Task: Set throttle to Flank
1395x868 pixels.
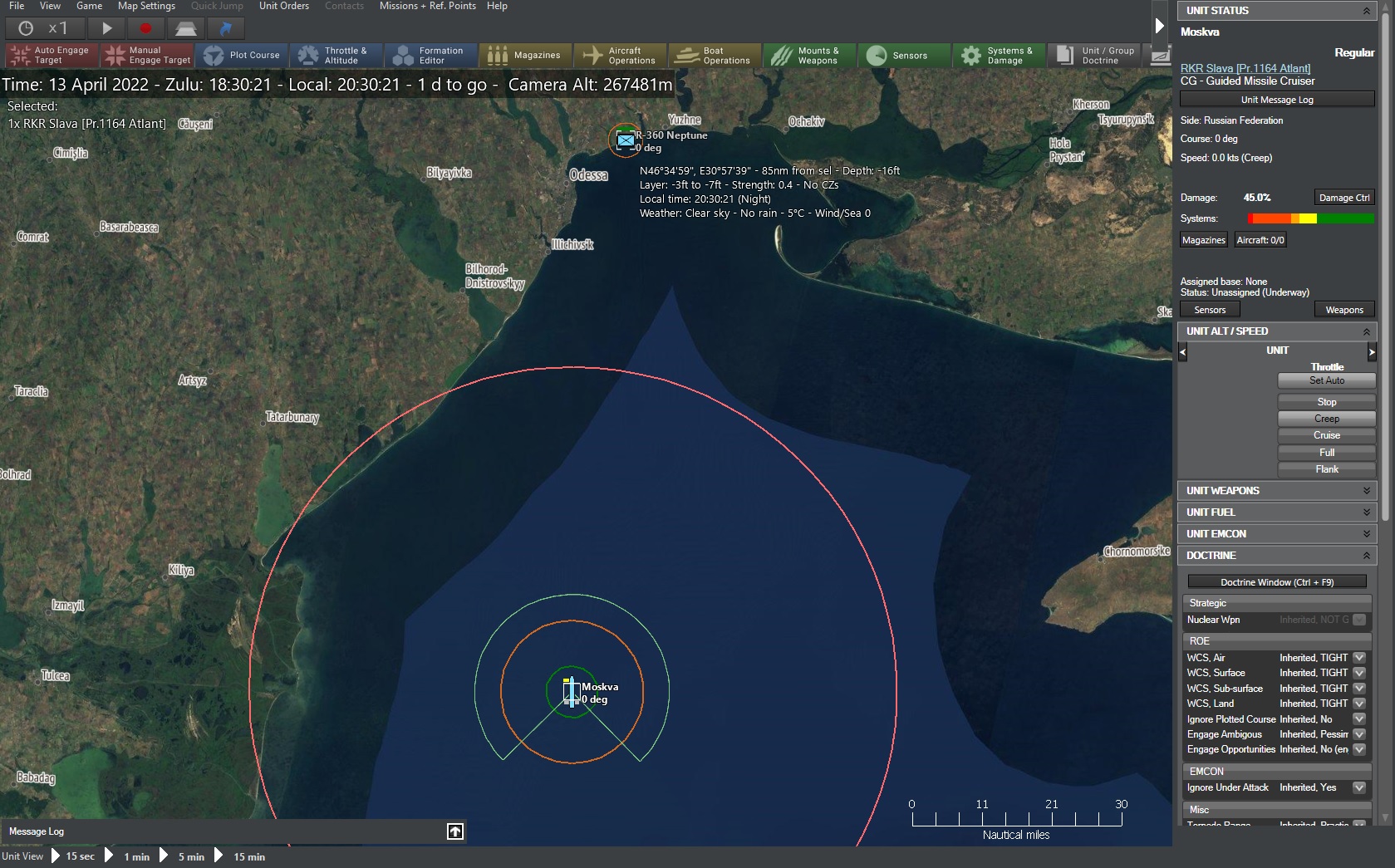Action: [x=1326, y=469]
